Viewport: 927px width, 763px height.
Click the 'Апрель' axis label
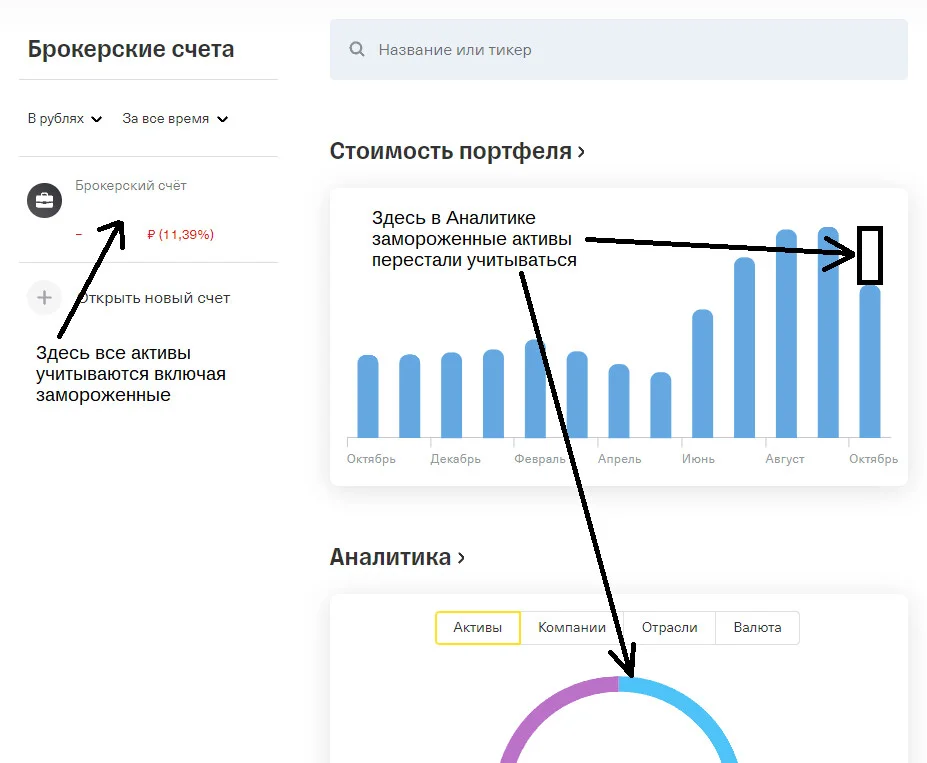619,459
